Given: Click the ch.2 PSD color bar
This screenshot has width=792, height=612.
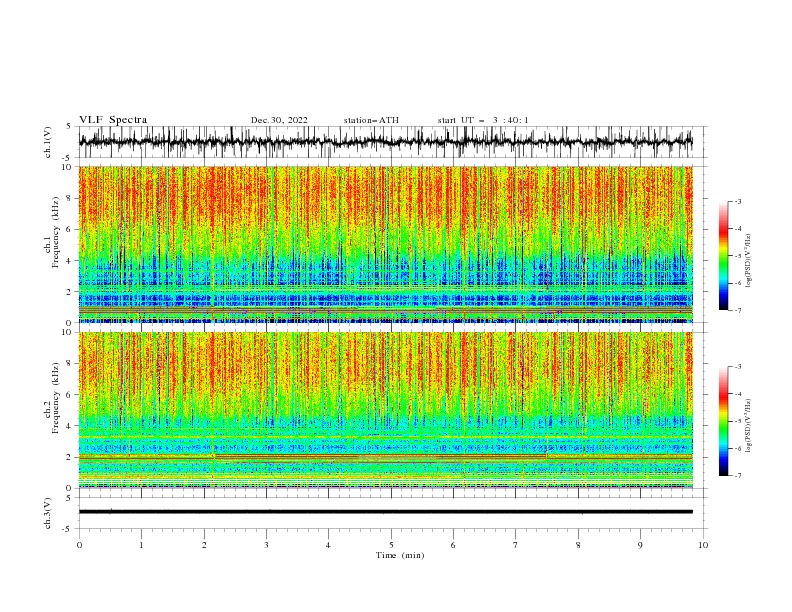Looking at the screenshot, I should pos(723,421).
